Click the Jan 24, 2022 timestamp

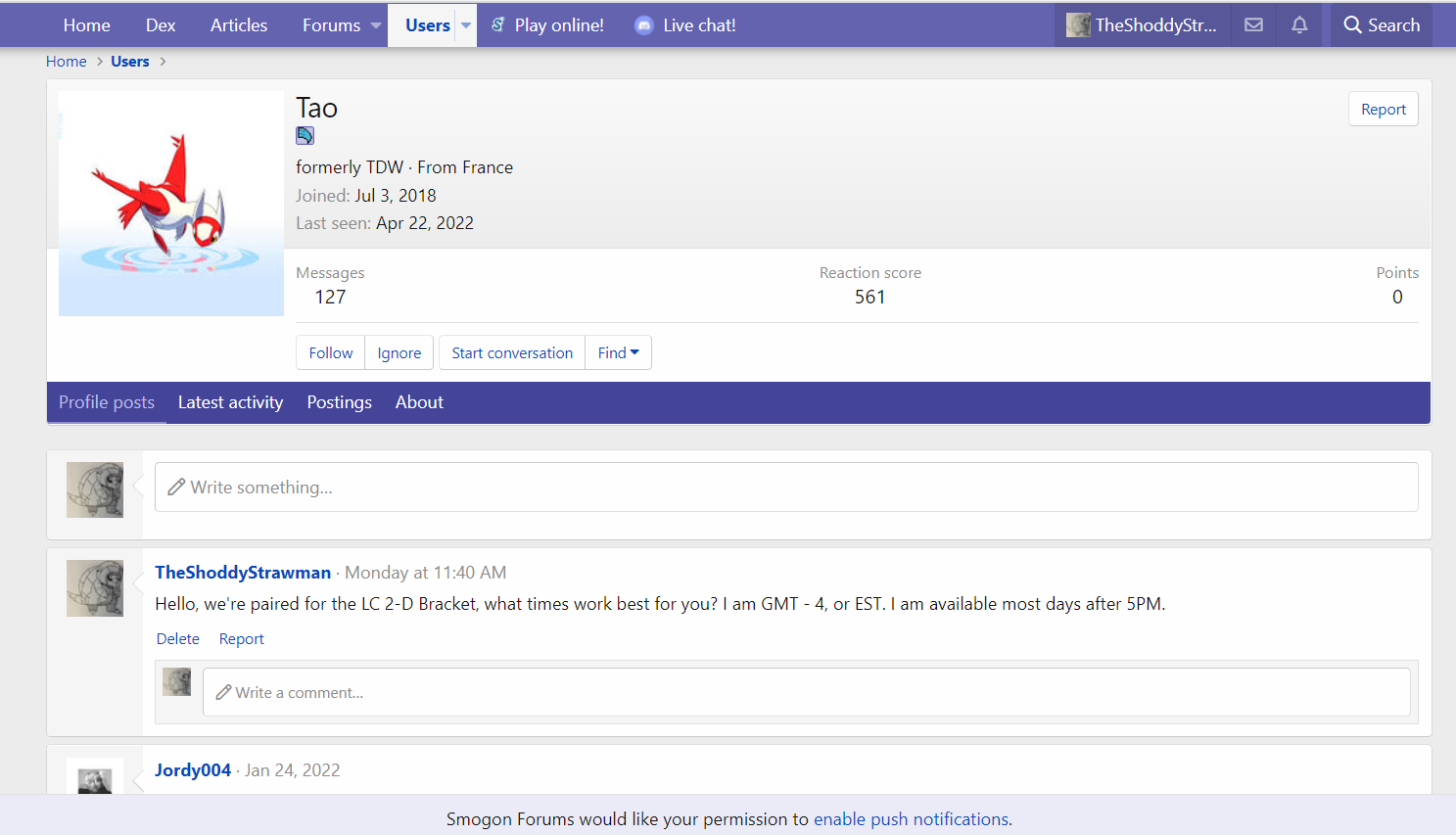tap(292, 770)
